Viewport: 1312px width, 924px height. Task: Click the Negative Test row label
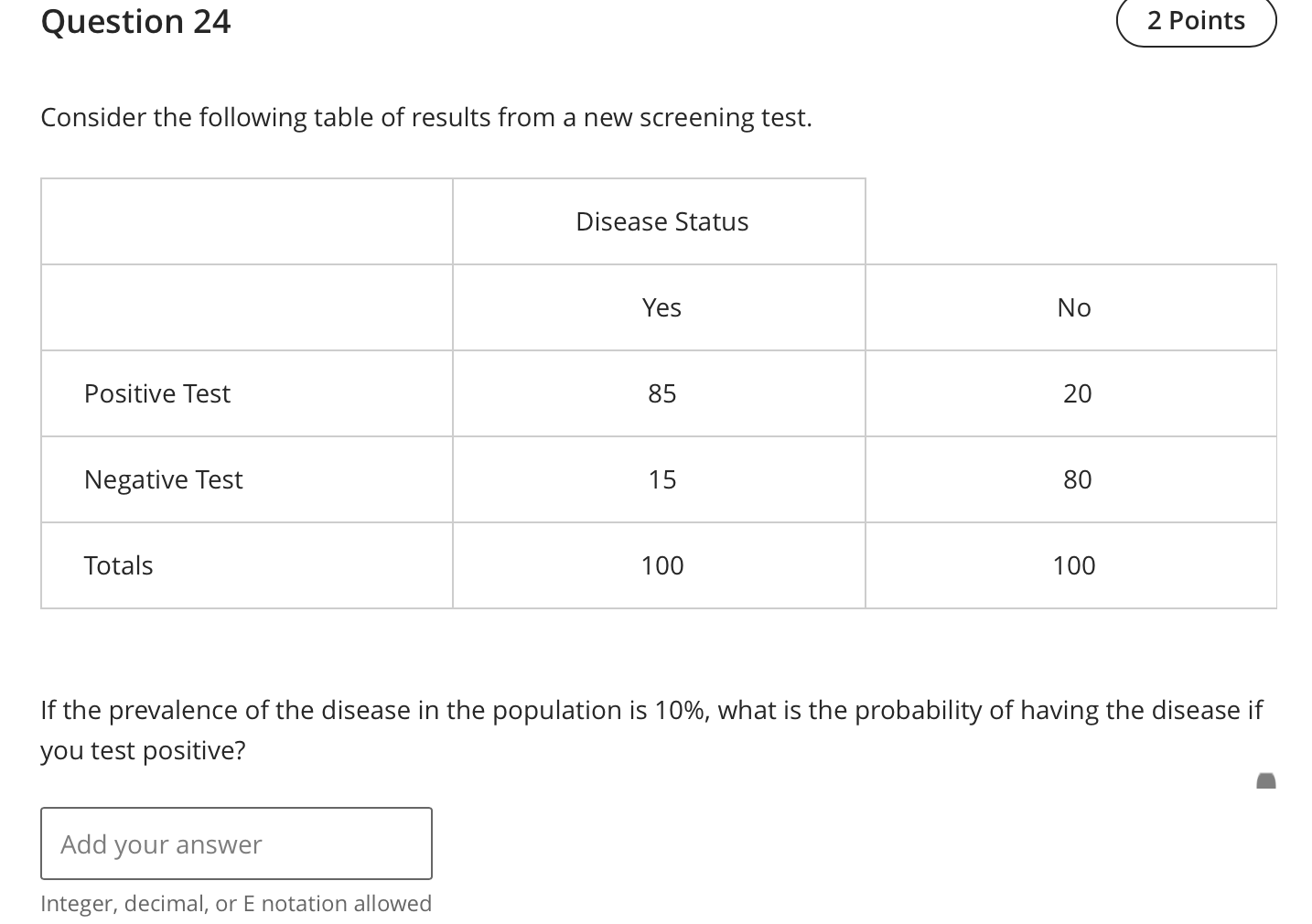click(x=163, y=479)
